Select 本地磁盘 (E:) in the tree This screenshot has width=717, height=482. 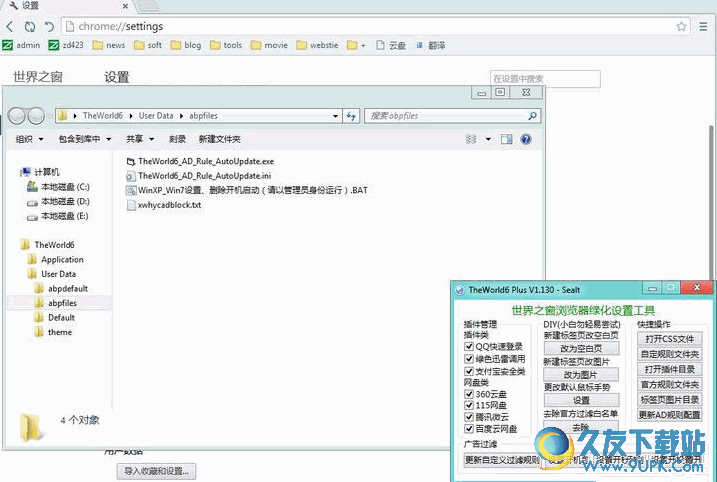point(58,216)
